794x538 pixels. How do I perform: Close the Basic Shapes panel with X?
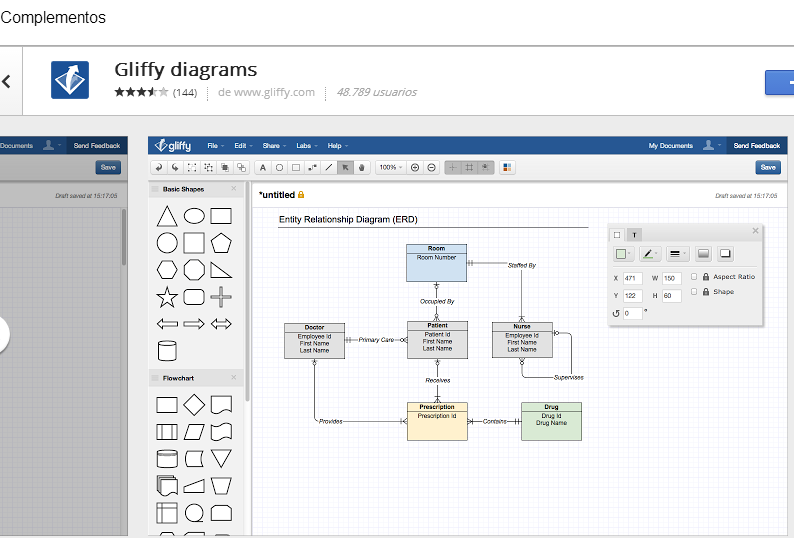(x=233, y=188)
